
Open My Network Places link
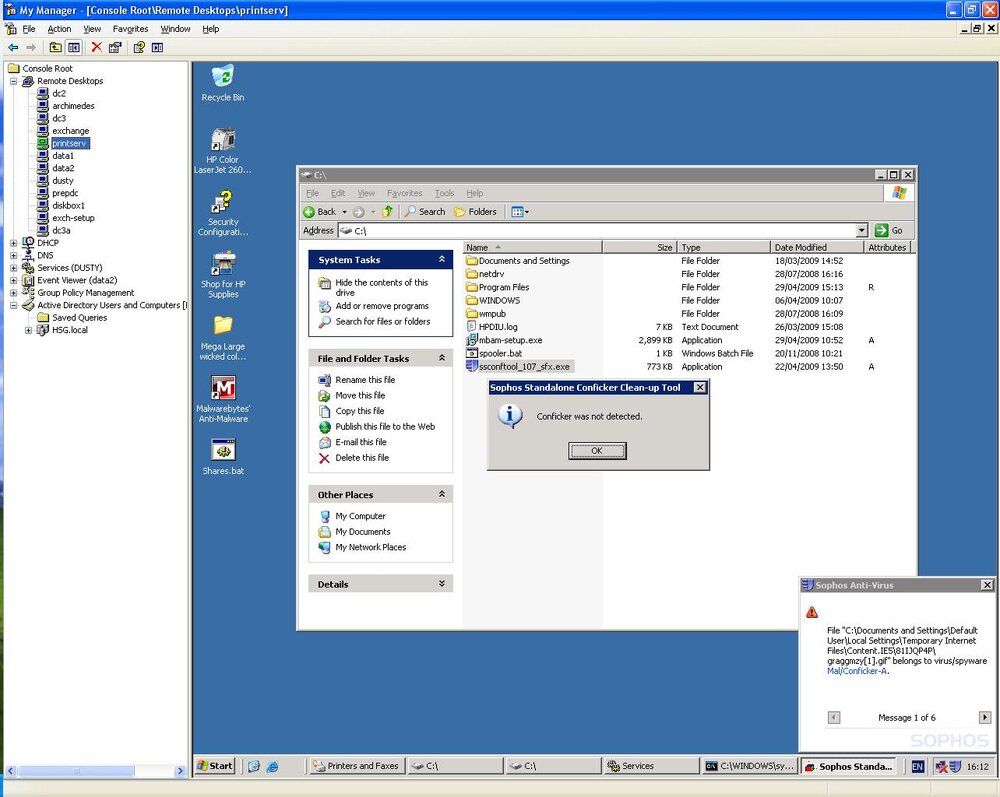371,547
